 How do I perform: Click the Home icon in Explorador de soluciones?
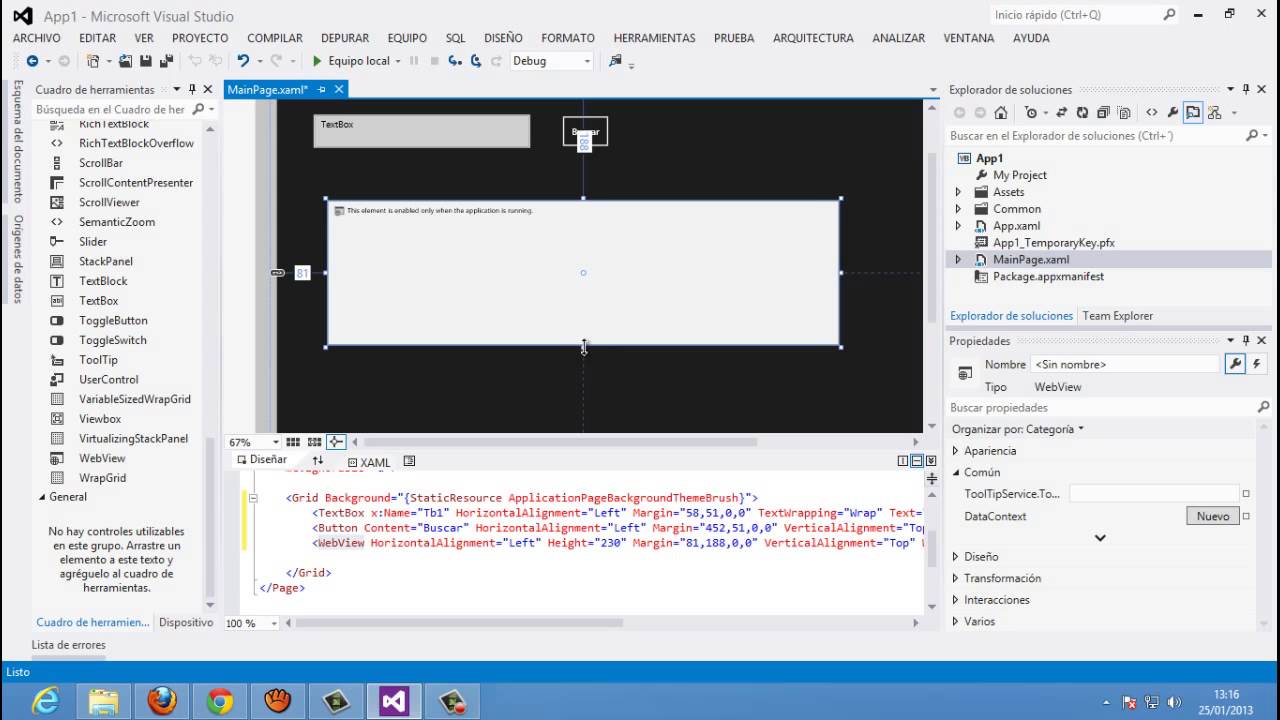pyautogui.click(x=1001, y=113)
